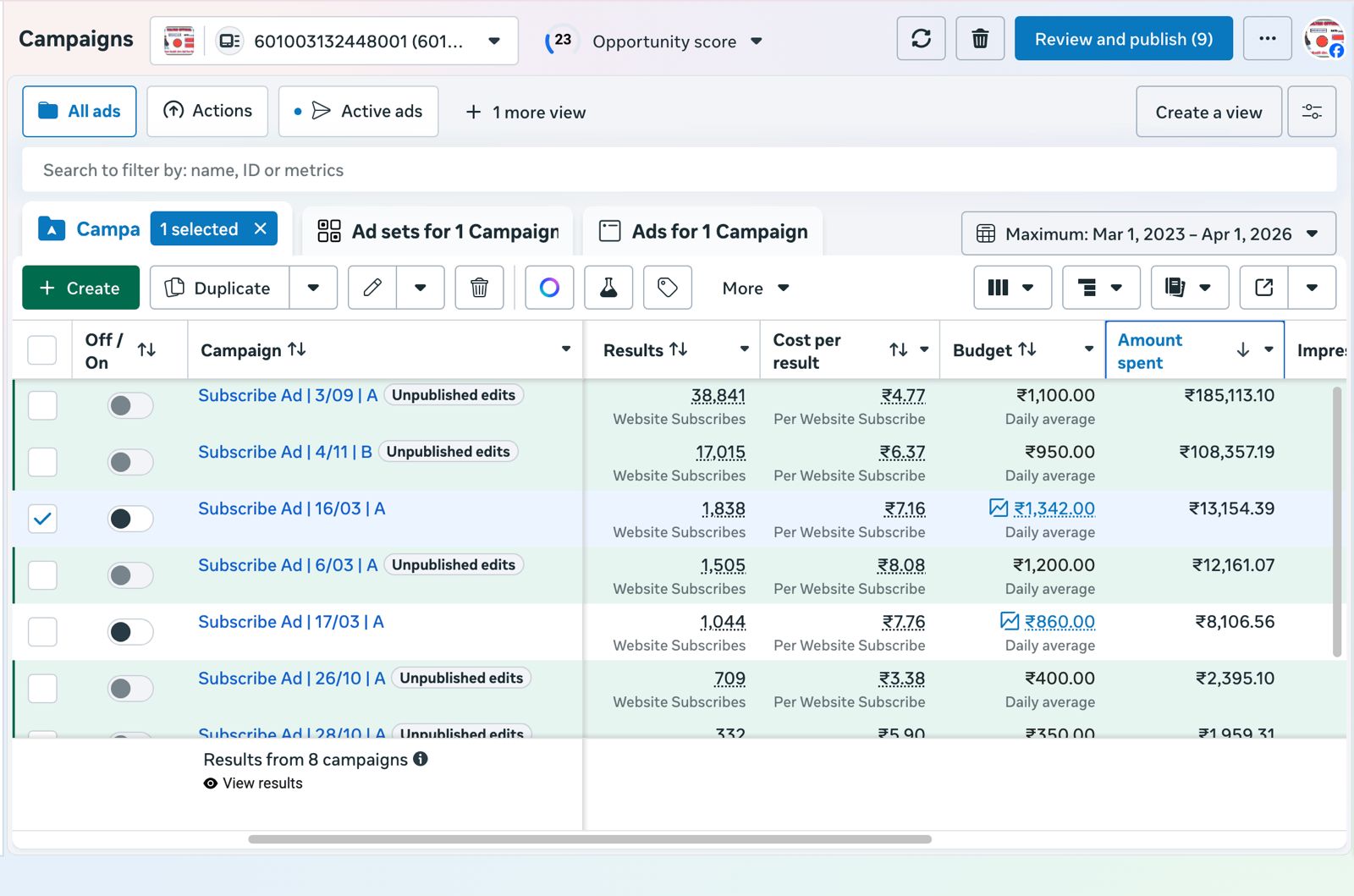The image size is (1354, 896).
Task: Sort by the Results column header
Action: [645, 349]
